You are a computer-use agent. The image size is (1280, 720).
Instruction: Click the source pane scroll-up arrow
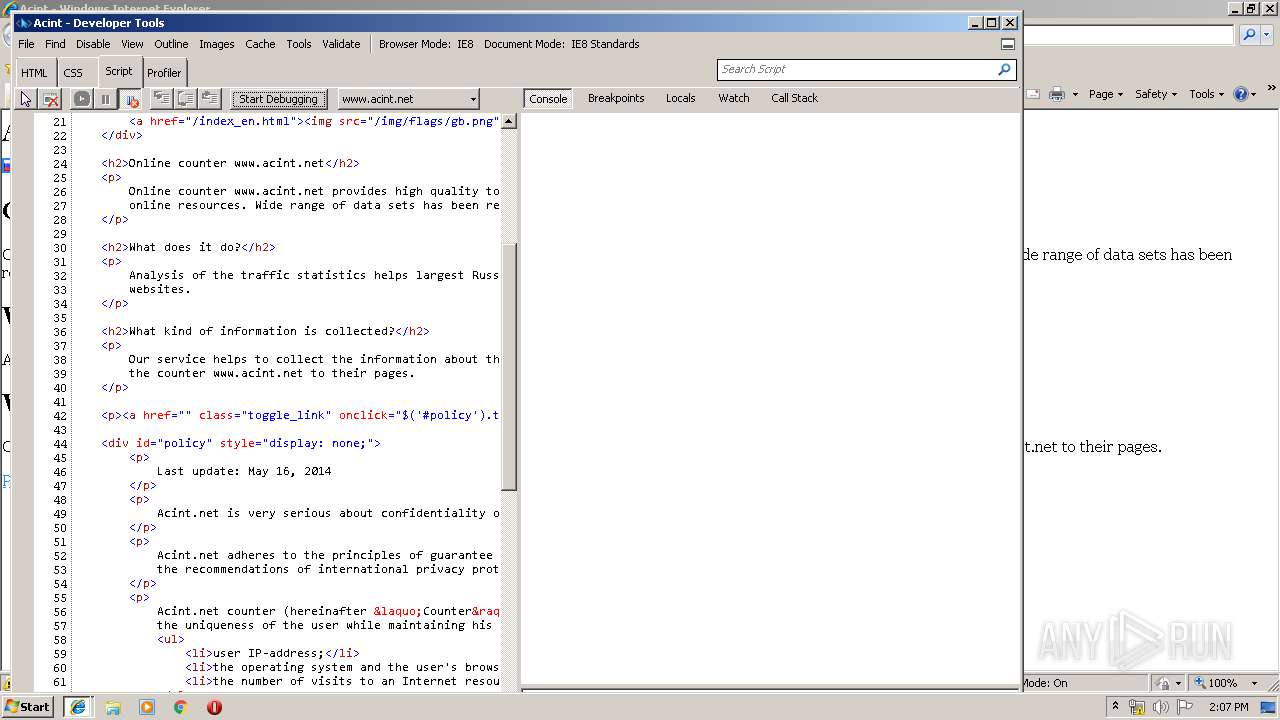click(x=509, y=121)
